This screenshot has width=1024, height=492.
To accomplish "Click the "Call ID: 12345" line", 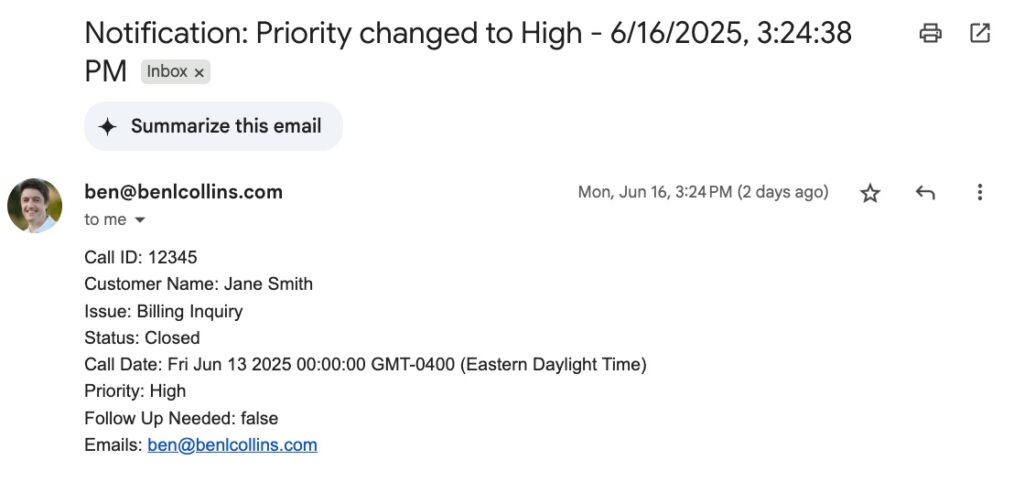I will pyautogui.click(x=141, y=257).
